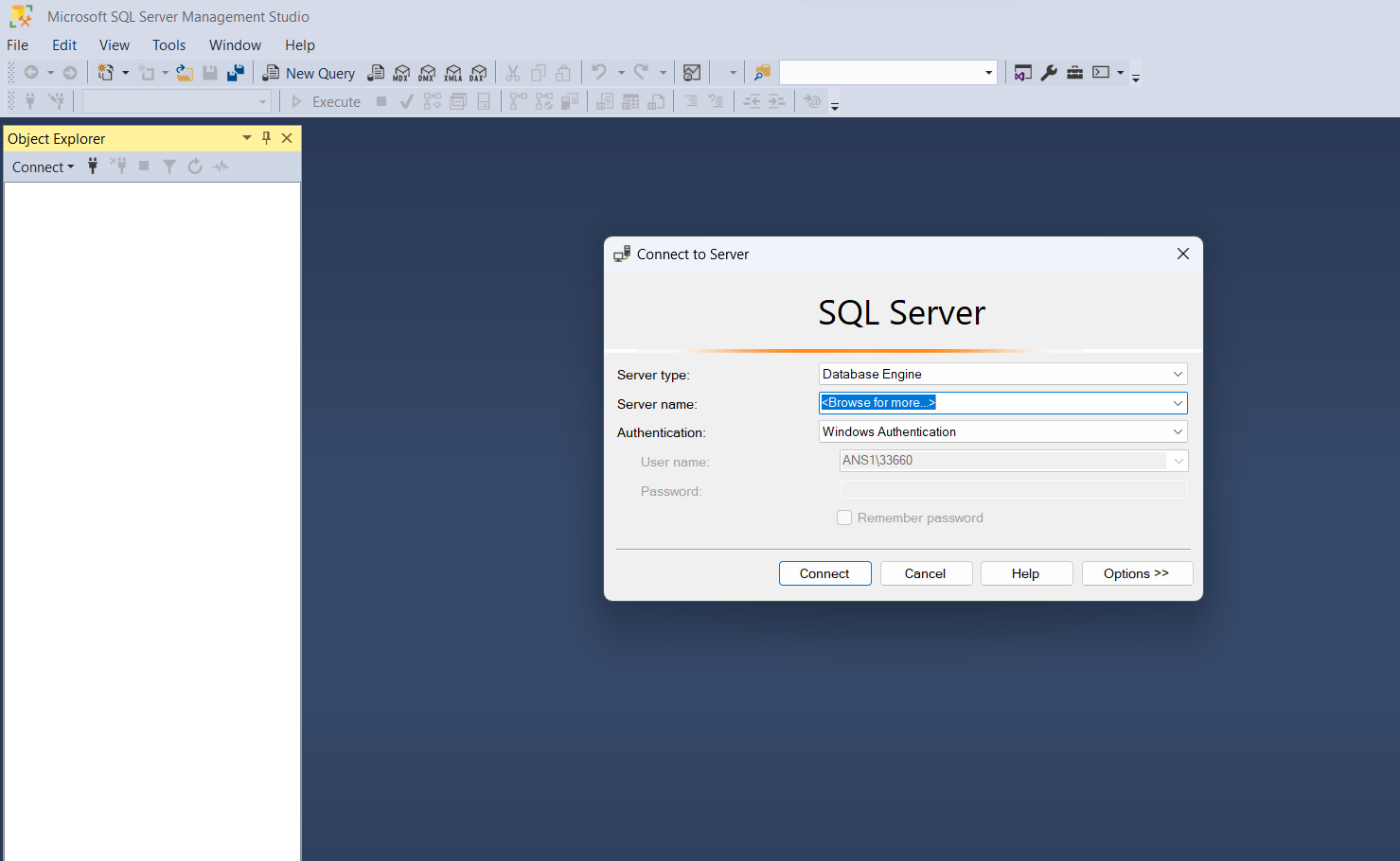Screen dimensions: 1400x861
Task: Pin the Object Explorer panel
Action: [x=267, y=138]
